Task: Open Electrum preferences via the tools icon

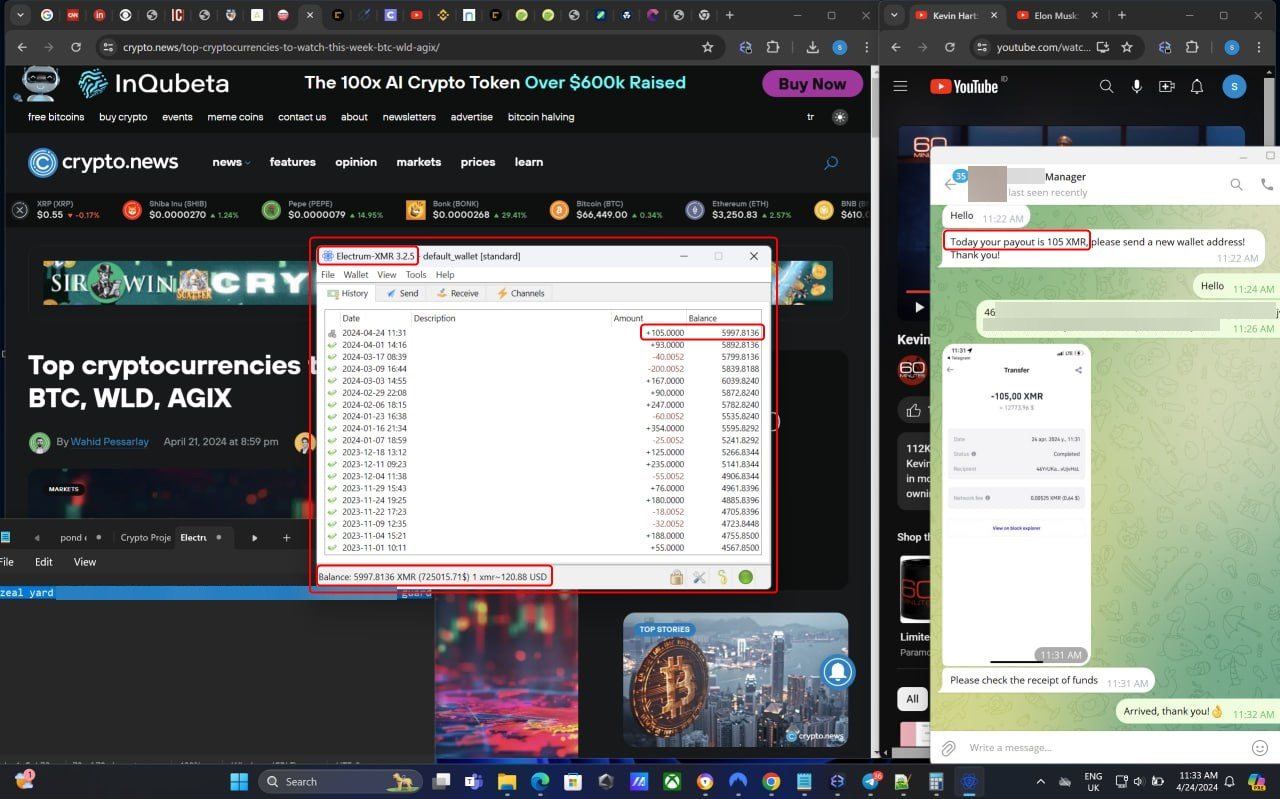Action: 699,577
